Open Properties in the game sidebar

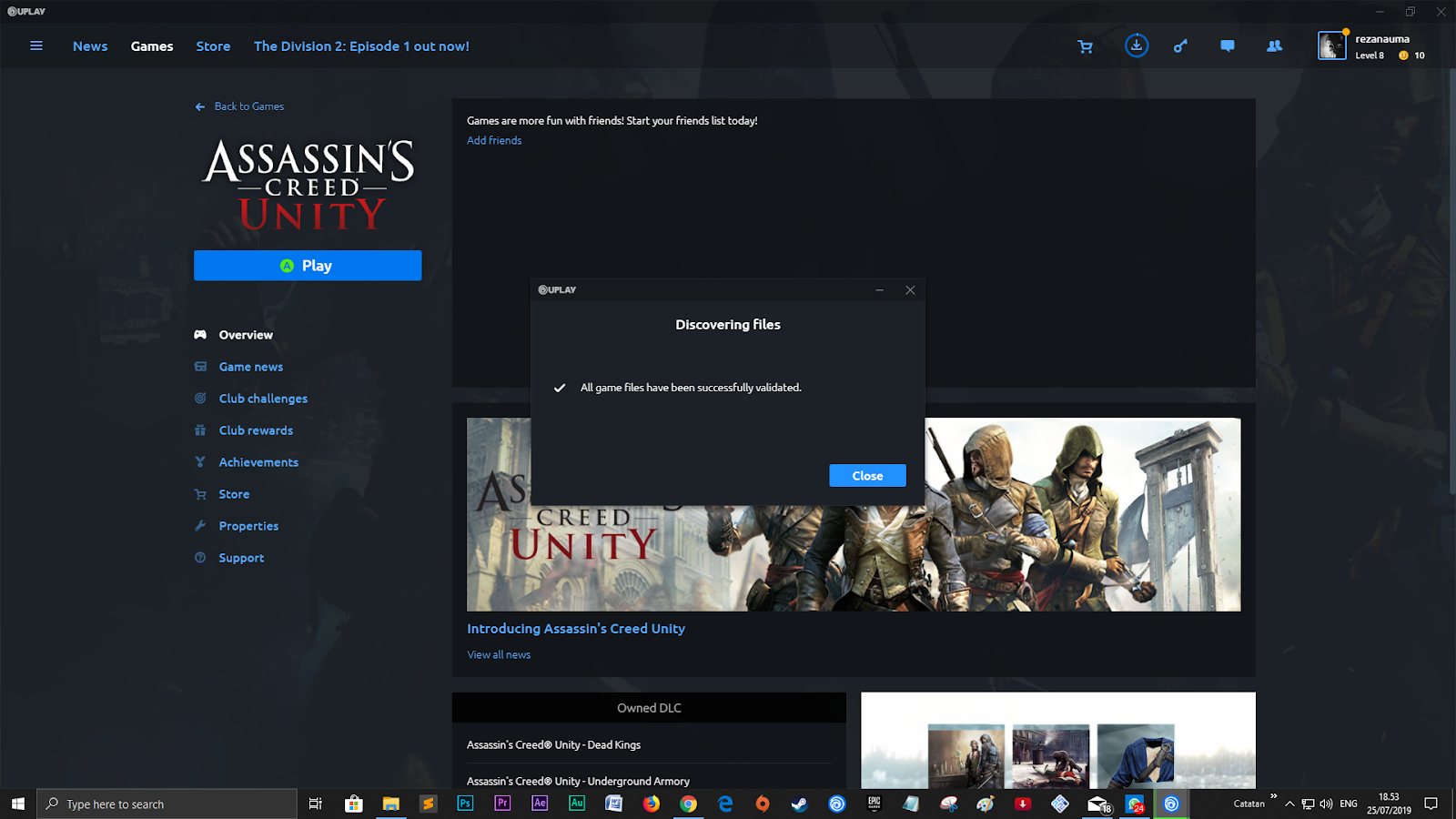click(x=248, y=526)
